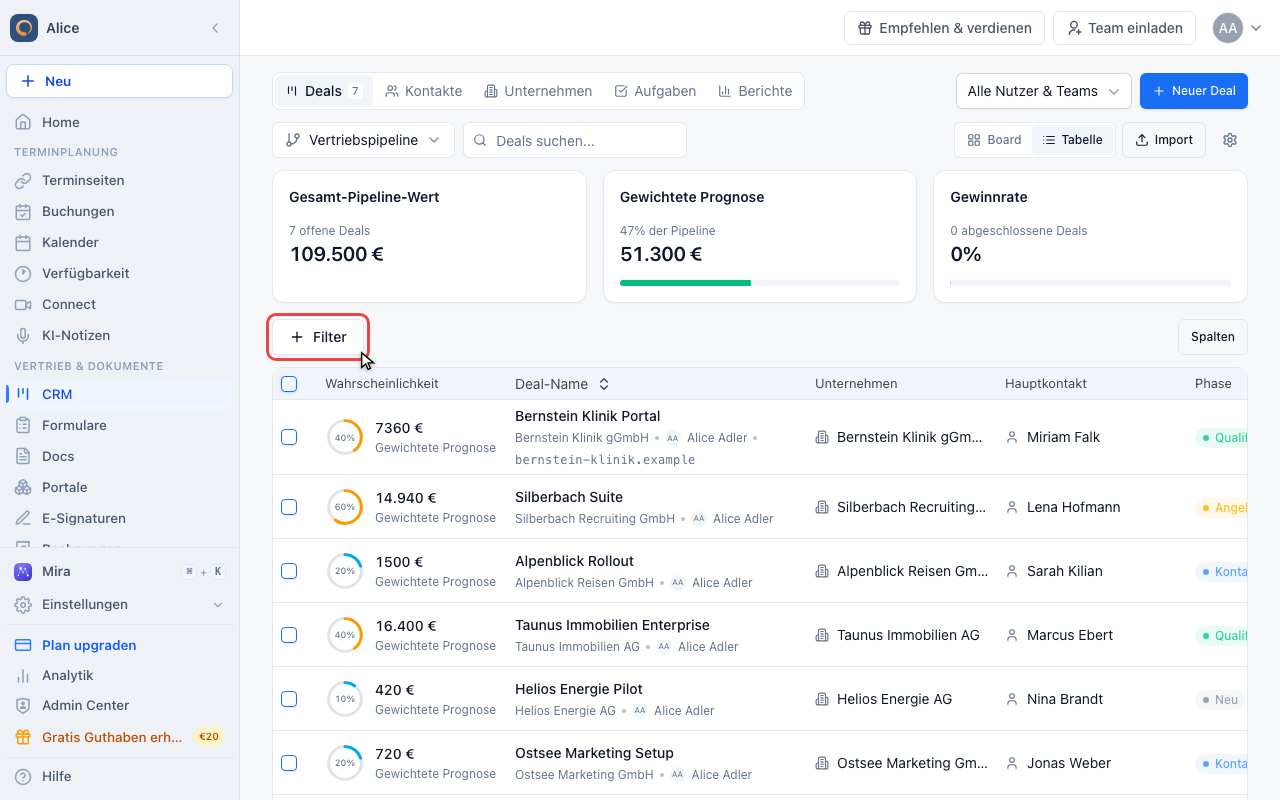Screen dimensions: 1280x800
Task: Click the Analytik bar chart icon
Action: [23, 676]
